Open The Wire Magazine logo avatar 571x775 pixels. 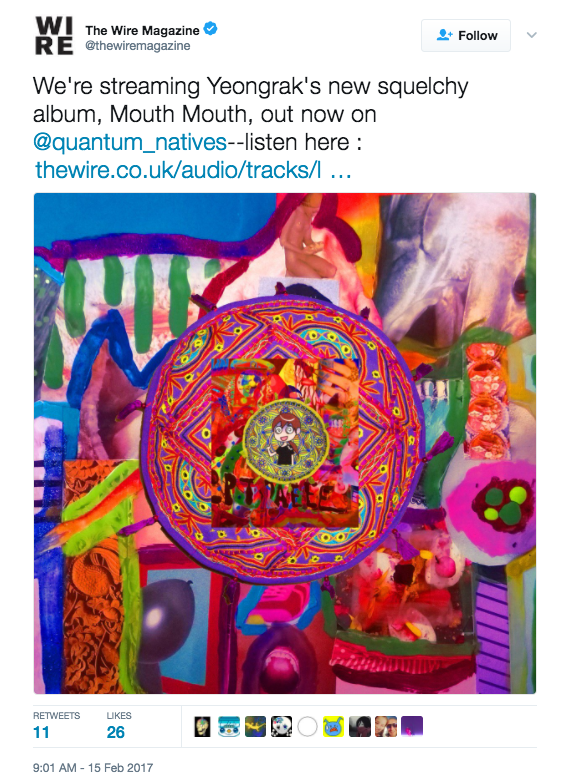tap(54, 36)
